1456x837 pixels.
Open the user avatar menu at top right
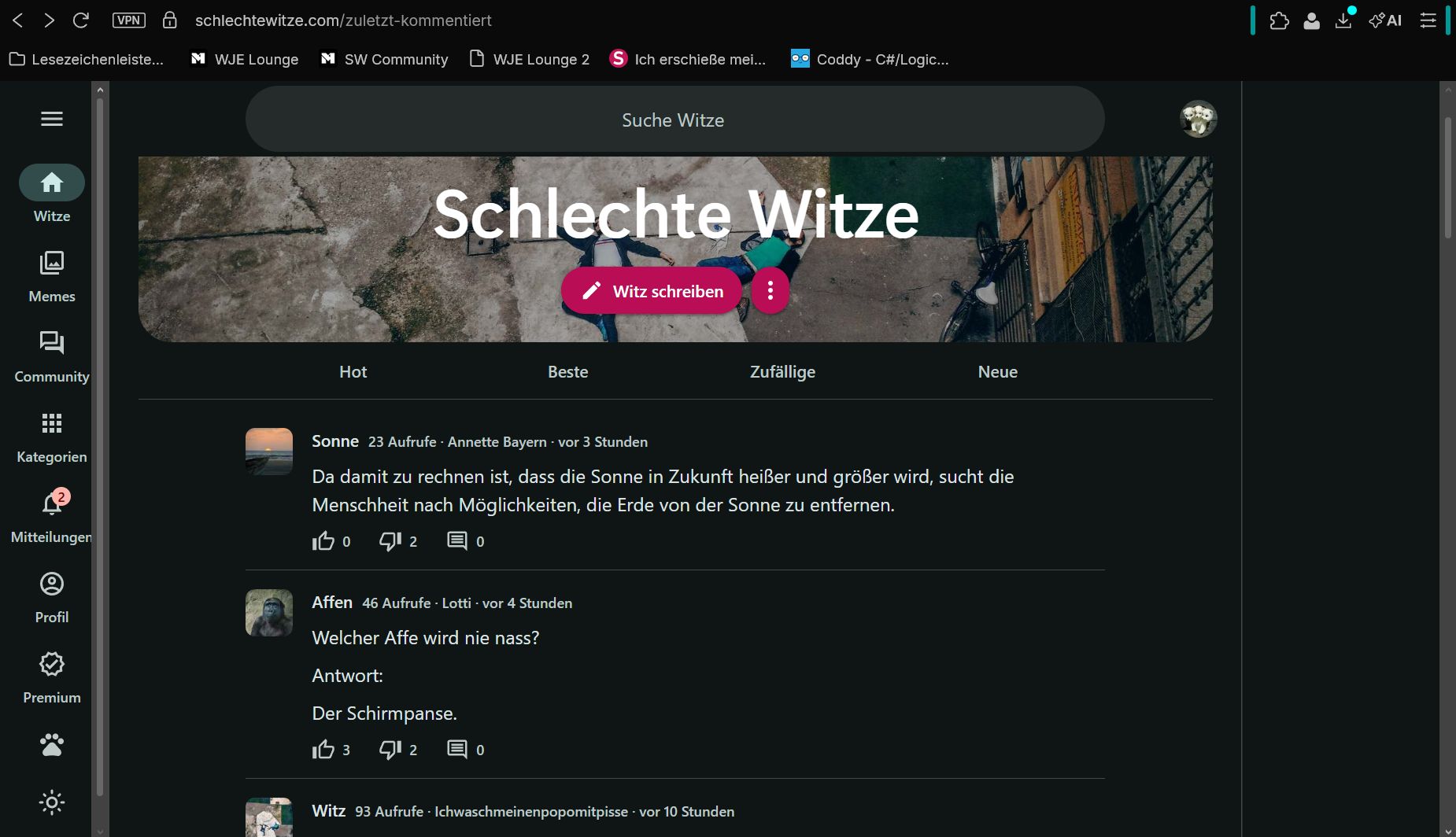click(1199, 119)
